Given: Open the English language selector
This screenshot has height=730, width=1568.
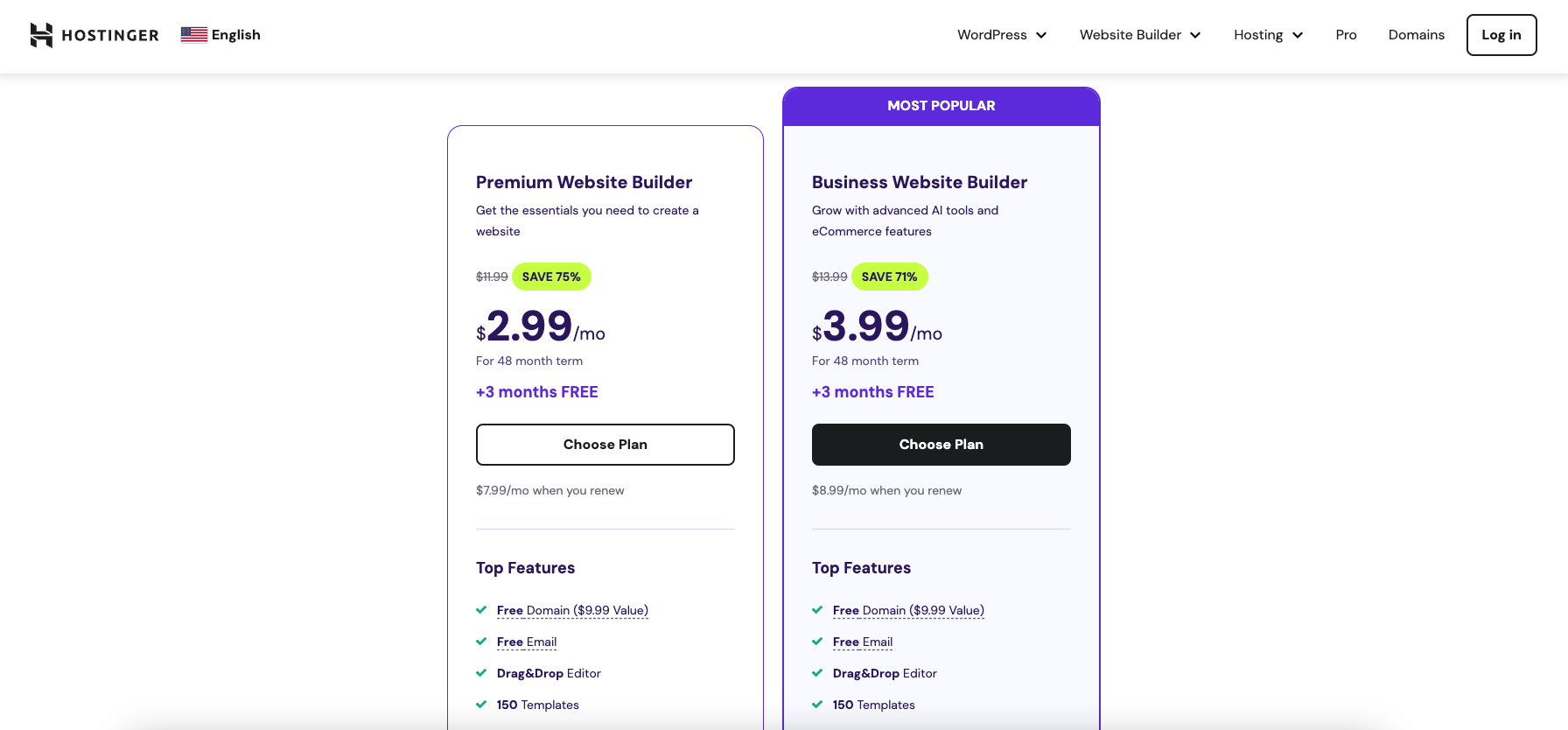Looking at the screenshot, I should [x=220, y=35].
